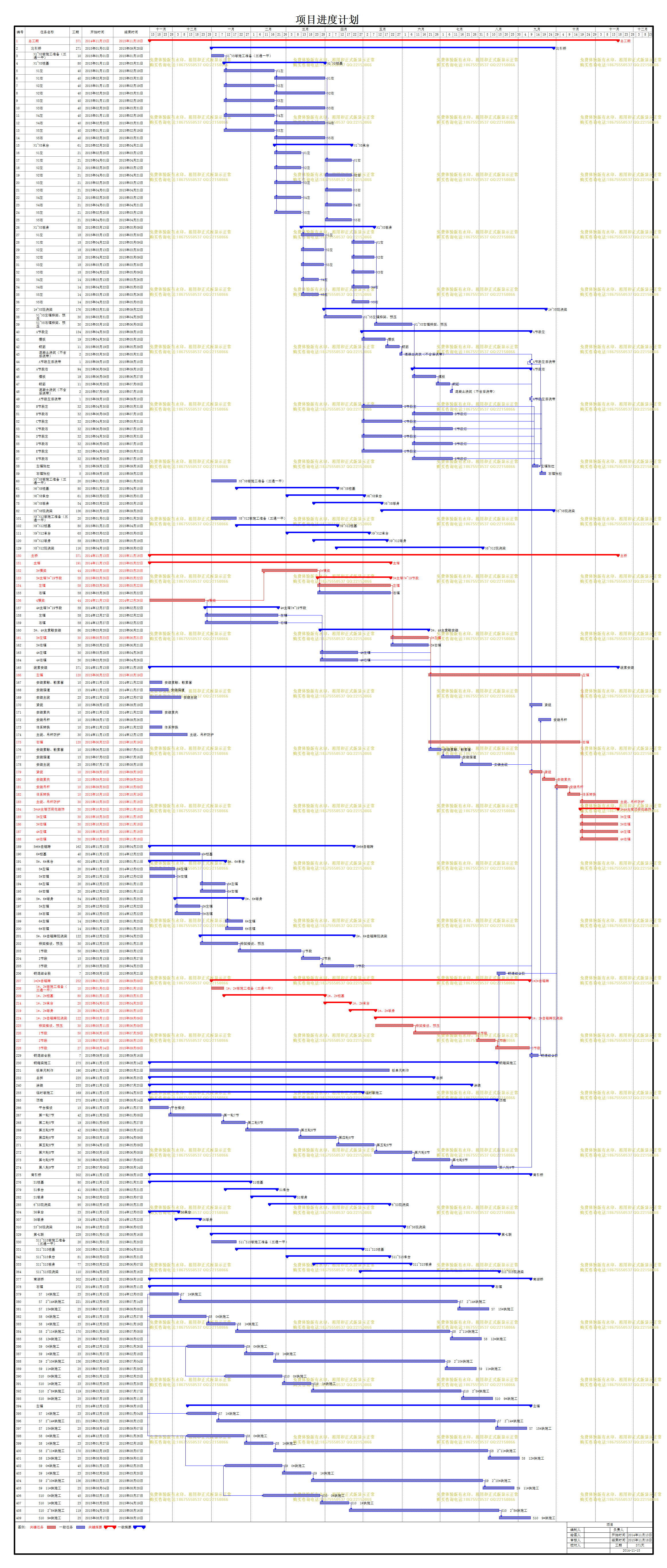Screen dimensions: 667x1568
Task: Select task N1~N5桩基 in row 4
Action: (x=41, y=63)
